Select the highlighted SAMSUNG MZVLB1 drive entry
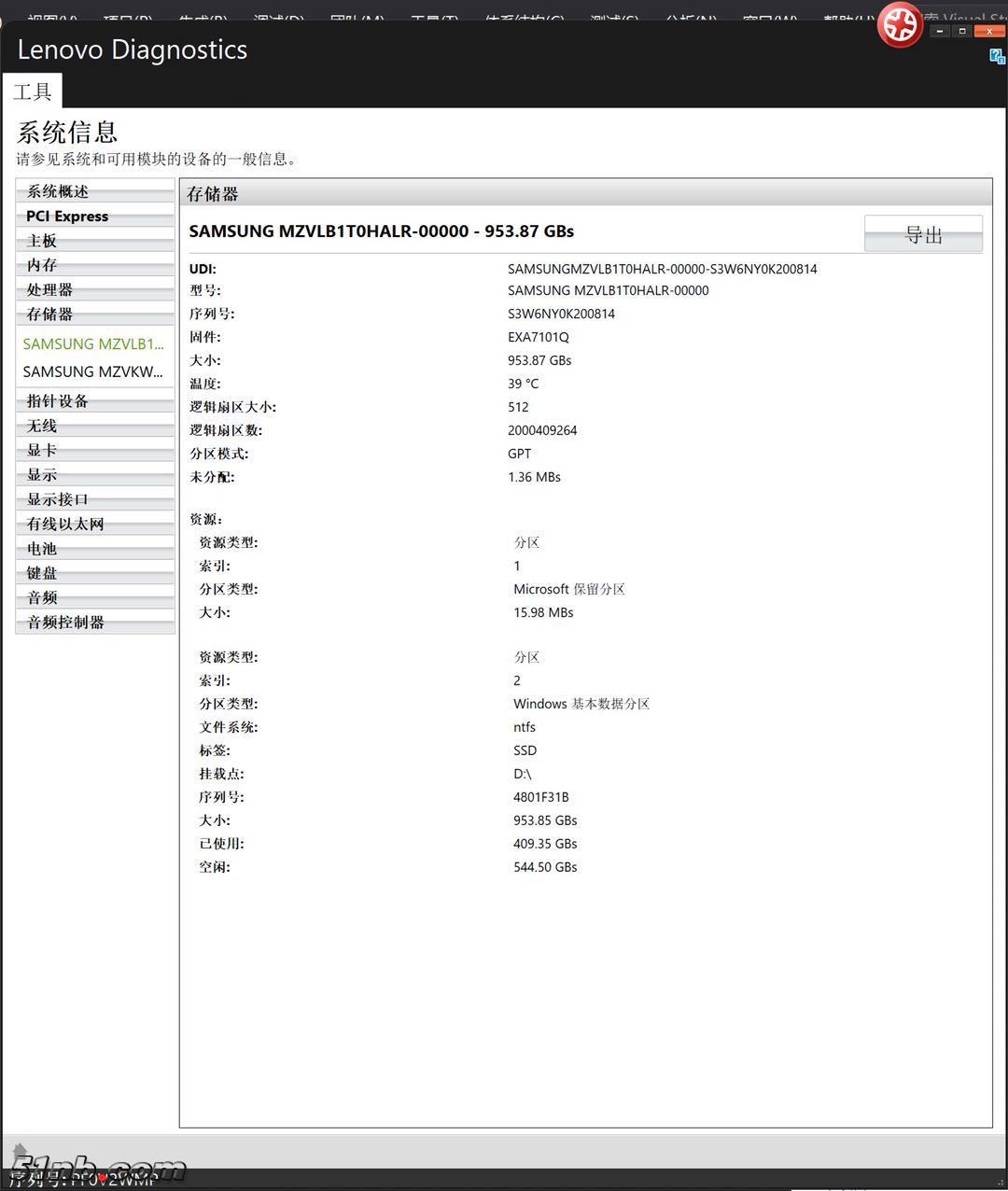Viewport: 1008px width, 1191px height. [x=93, y=343]
